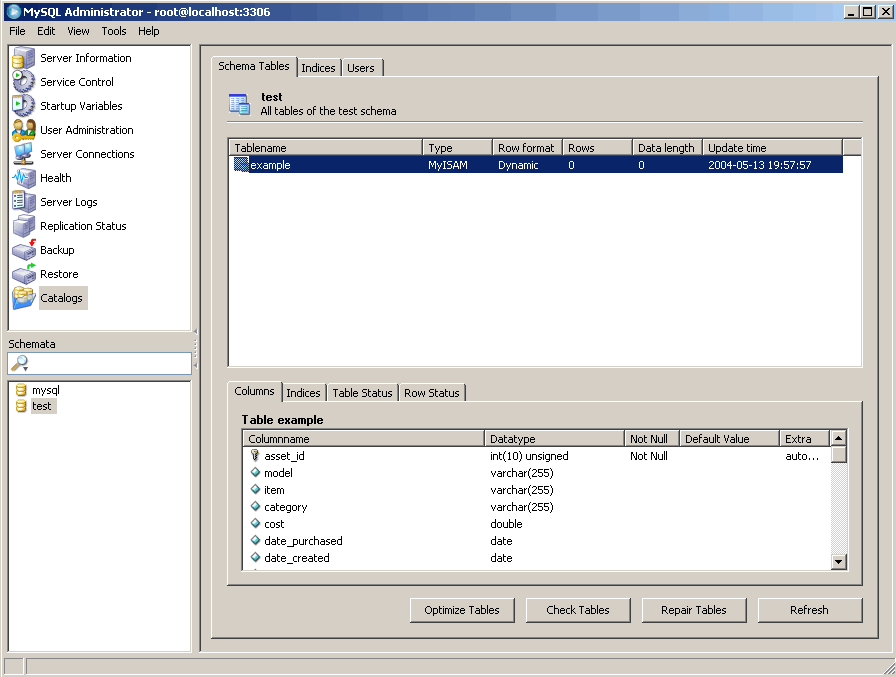Select the test schema in Schemata list
This screenshot has width=896, height=677.
[41, 406]
